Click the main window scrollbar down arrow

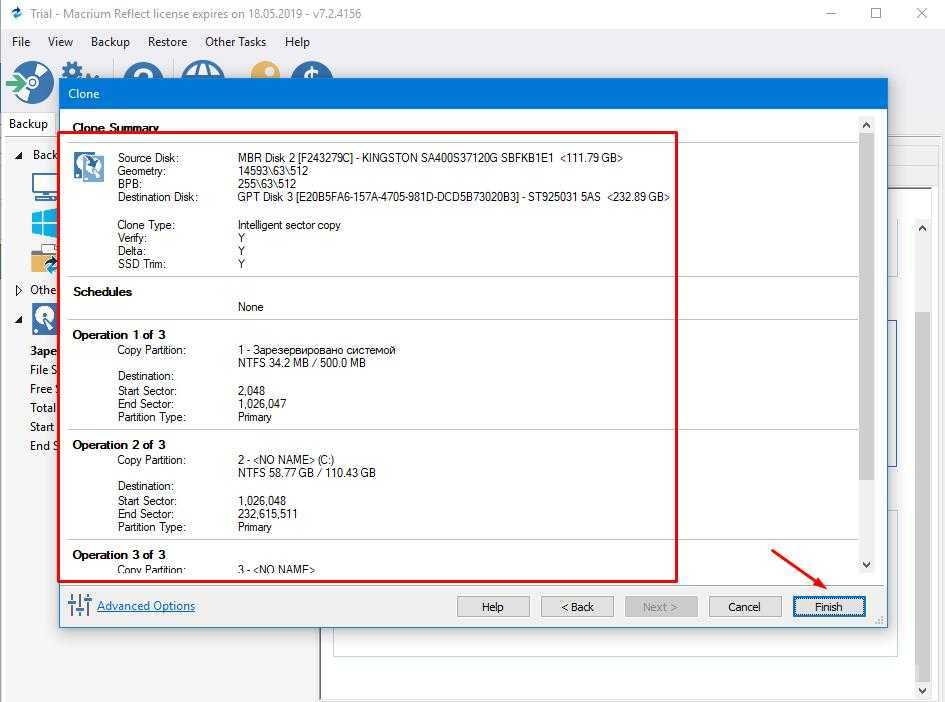(921, 691)
